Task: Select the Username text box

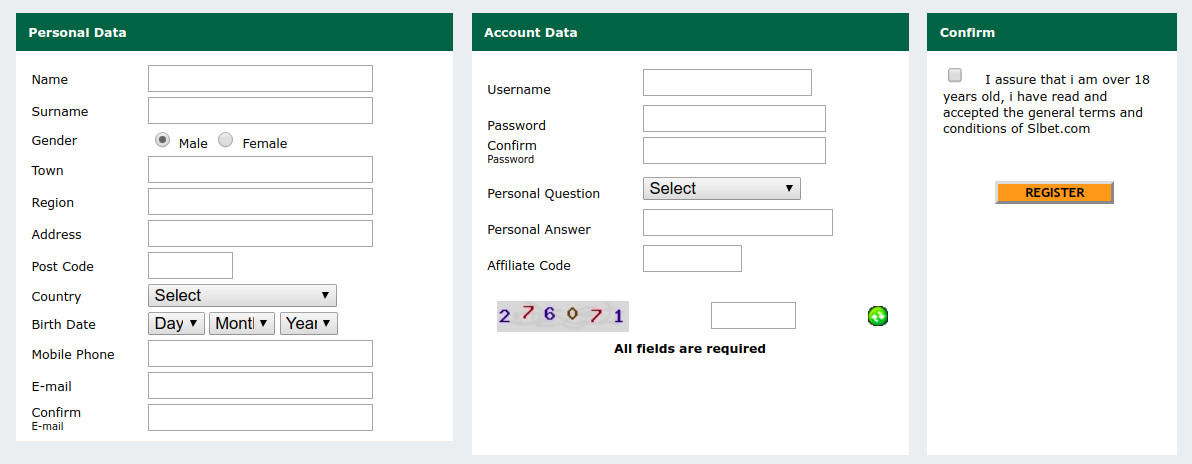Action: (x=728, y=82)
